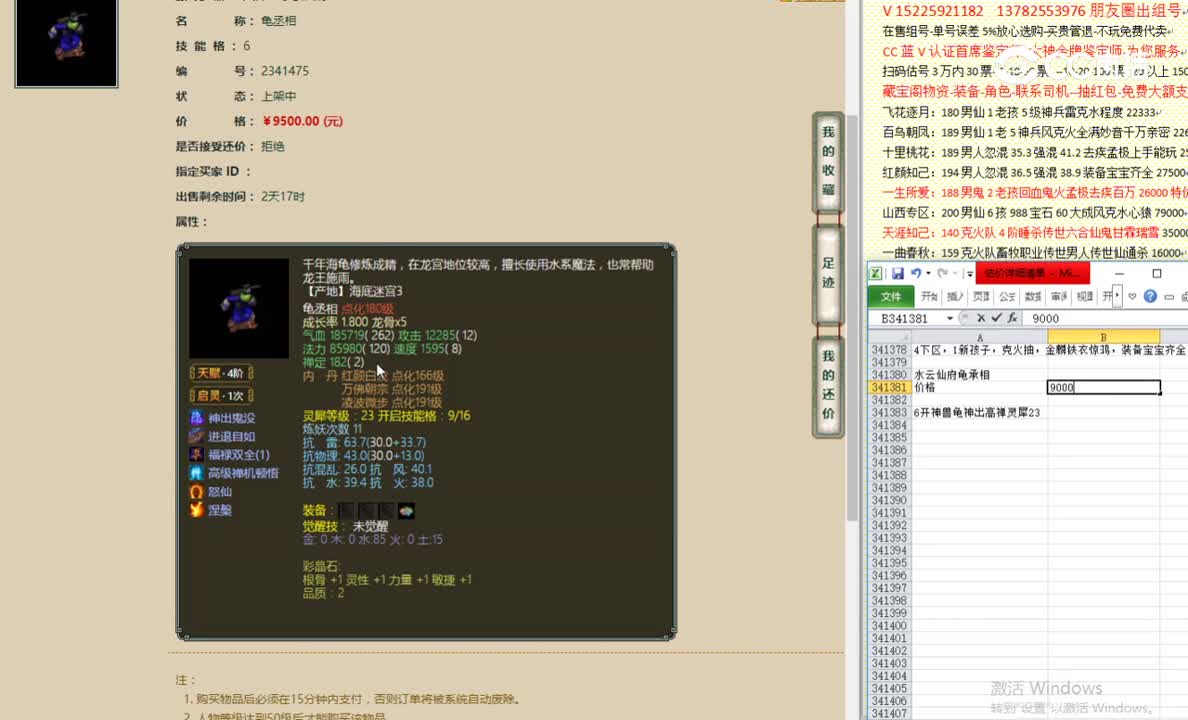Click the Excel Help question mark icon
The width and height of the screenshot is (1188, 720).
[1151, 296]
